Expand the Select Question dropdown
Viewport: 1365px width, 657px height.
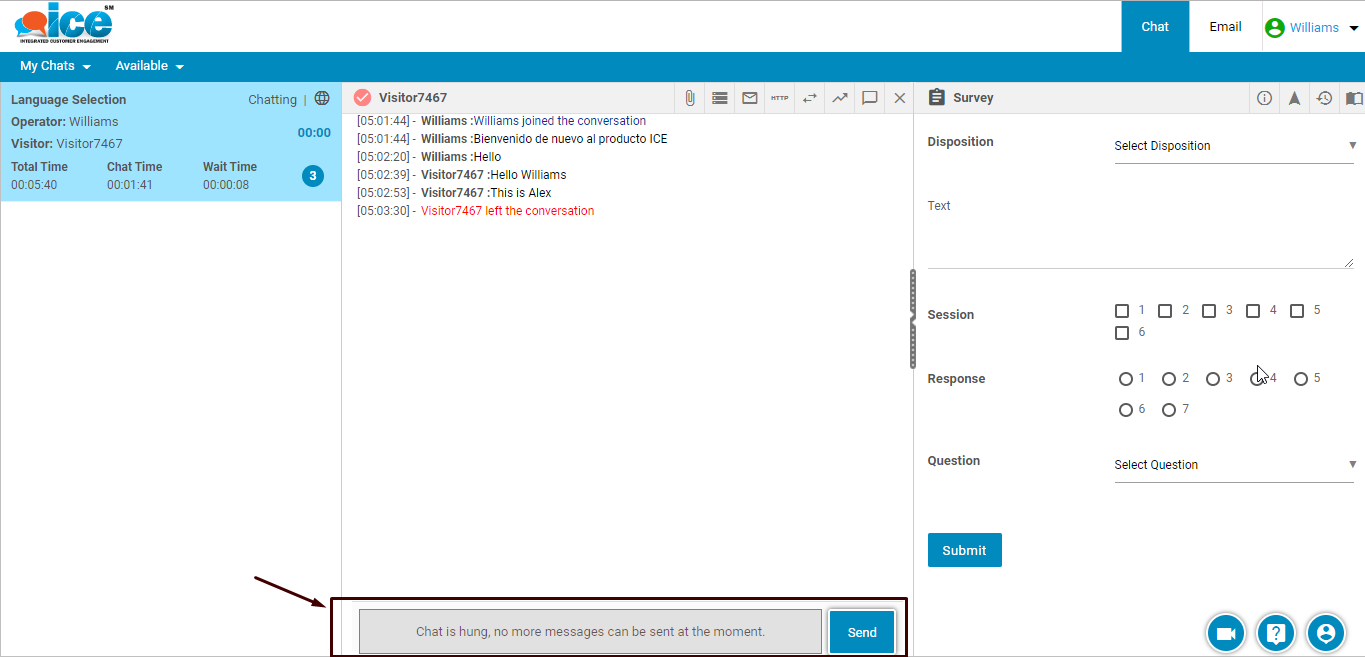coord(1234,465)
